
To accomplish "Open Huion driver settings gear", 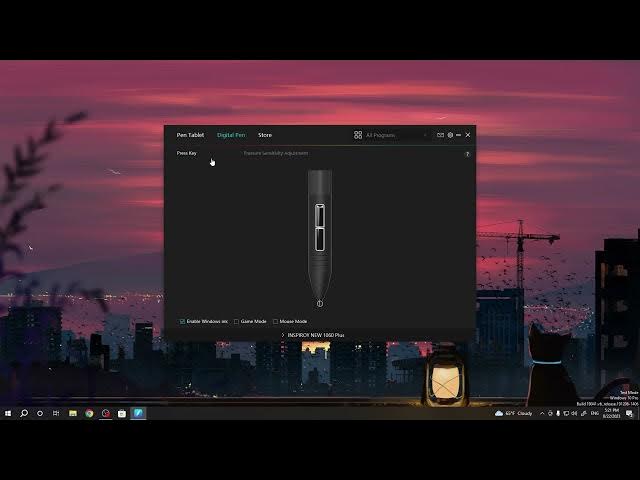I will pos(450,135).
